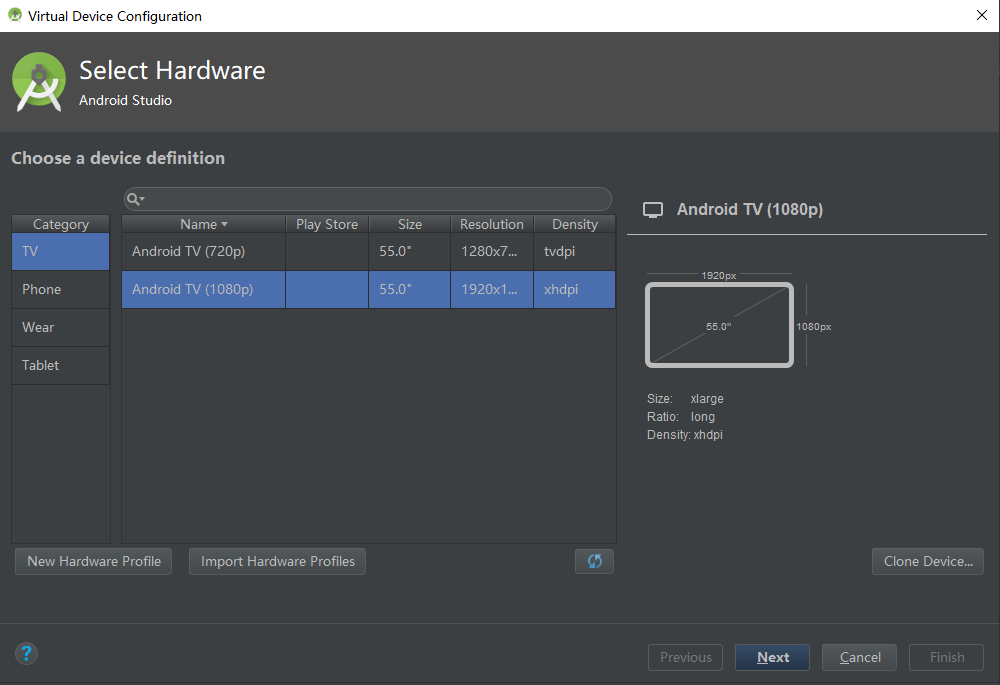Click the Density: xhdpi detail text
Viewport: 1000px width, 685px height.
684,435
